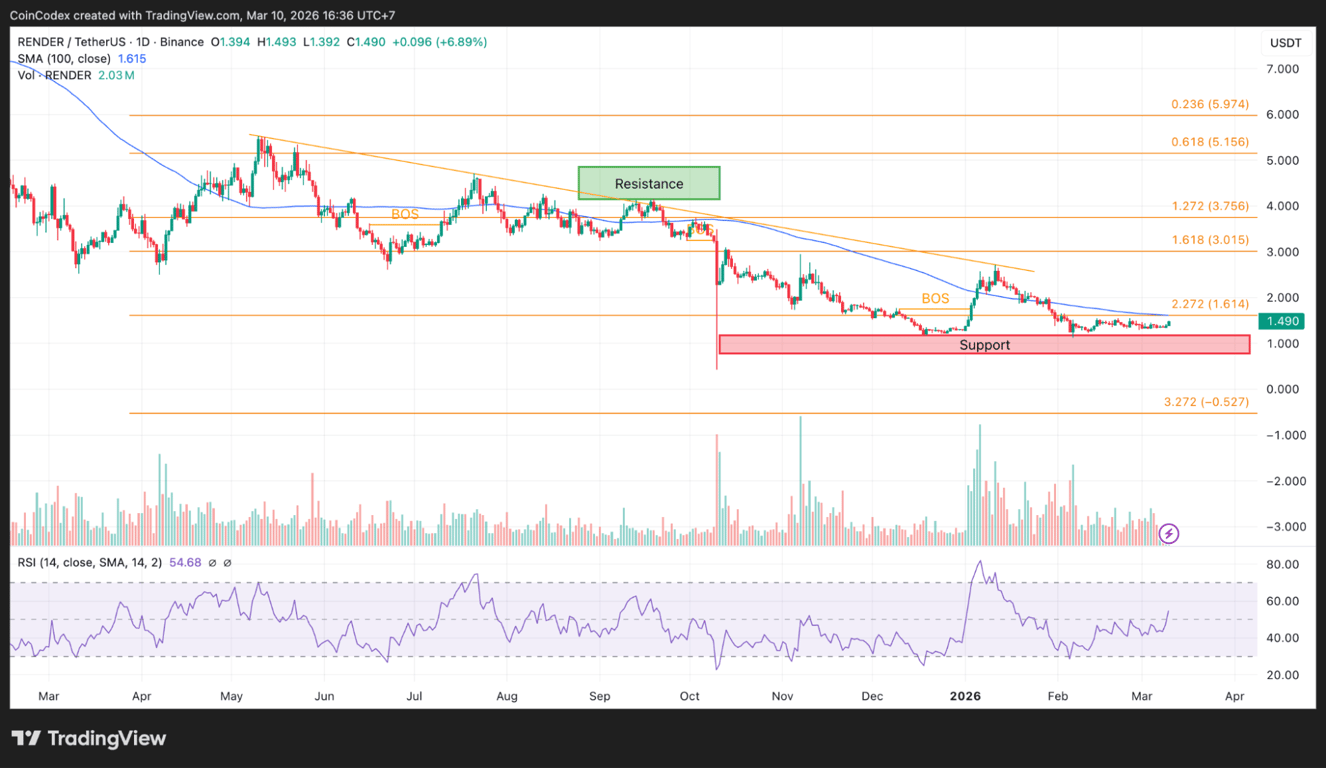This screenshot has width=1326, height=768.
Task: Open the RENDER / TetherUS symbol search
Action: click(70, 43)
